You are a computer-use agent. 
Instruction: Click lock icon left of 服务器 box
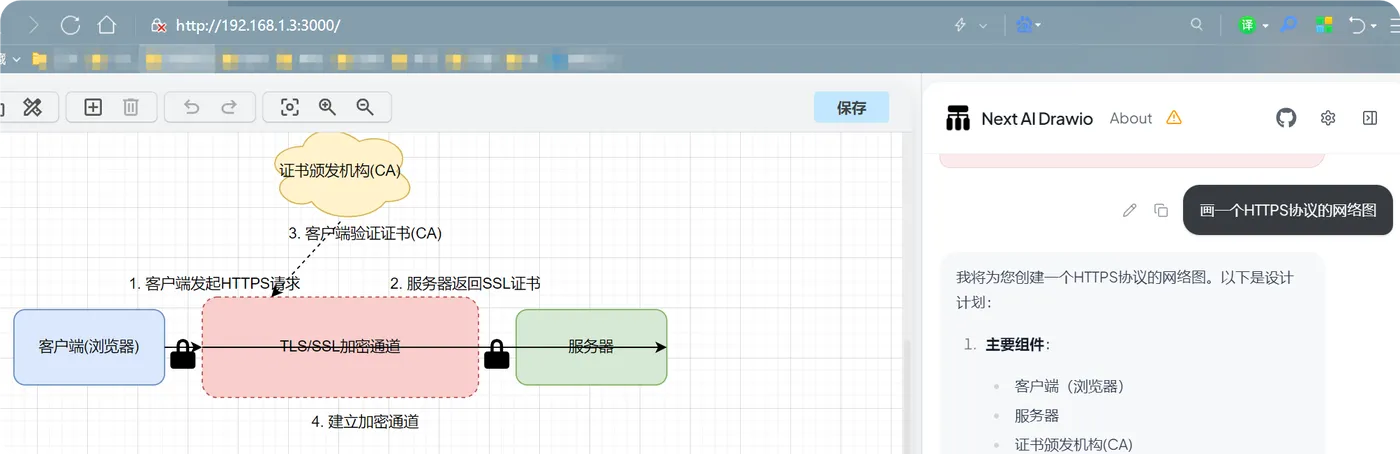[497, 354]
